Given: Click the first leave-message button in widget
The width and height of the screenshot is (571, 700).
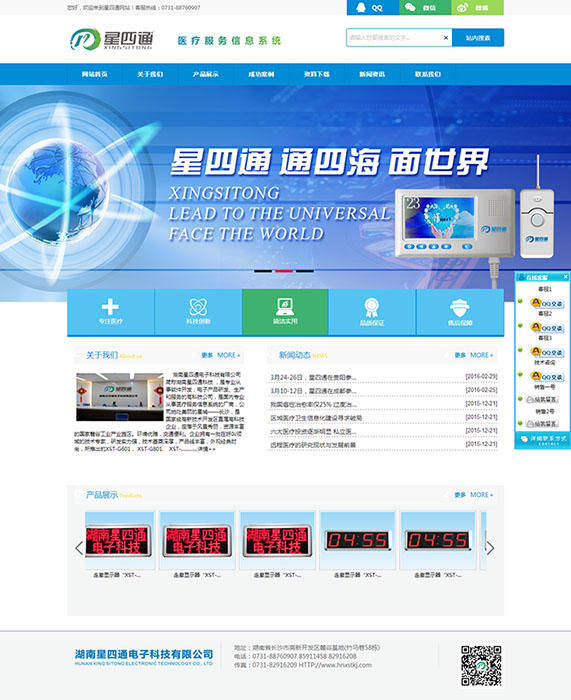Looking at the screenshot, I should (x=542, y=399).
